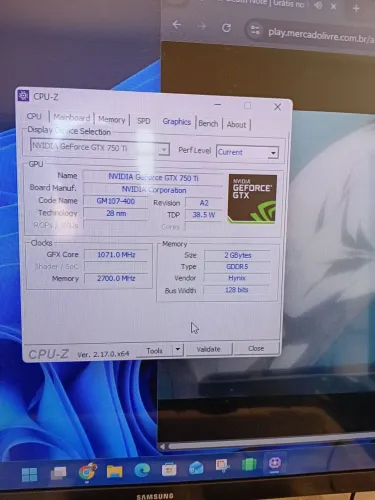View site information icon in Chrome address bar
Image resolution: width=375 pixels, height=500 pixels.
coord(255,30)
